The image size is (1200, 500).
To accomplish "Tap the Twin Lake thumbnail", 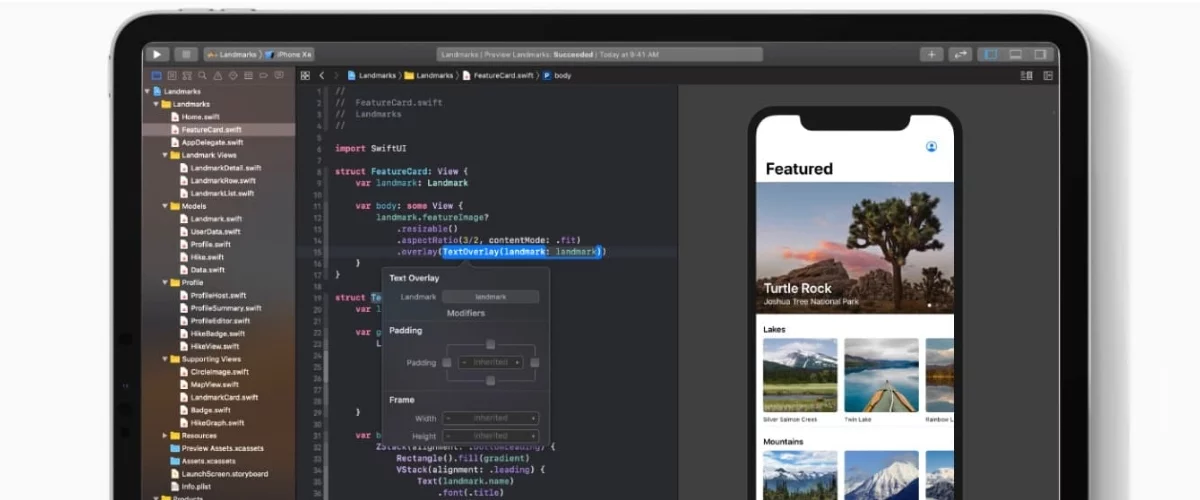I will pyautogui.click(x=881, y=375).
